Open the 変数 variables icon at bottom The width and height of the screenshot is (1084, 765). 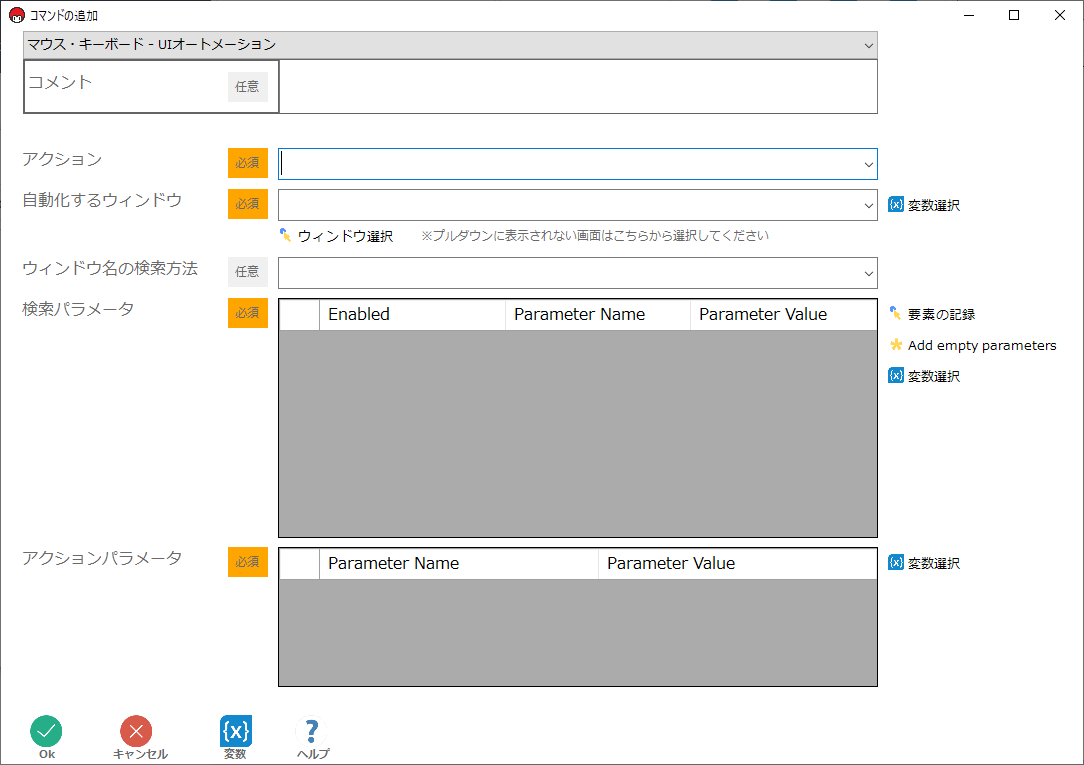click(235, 732)
